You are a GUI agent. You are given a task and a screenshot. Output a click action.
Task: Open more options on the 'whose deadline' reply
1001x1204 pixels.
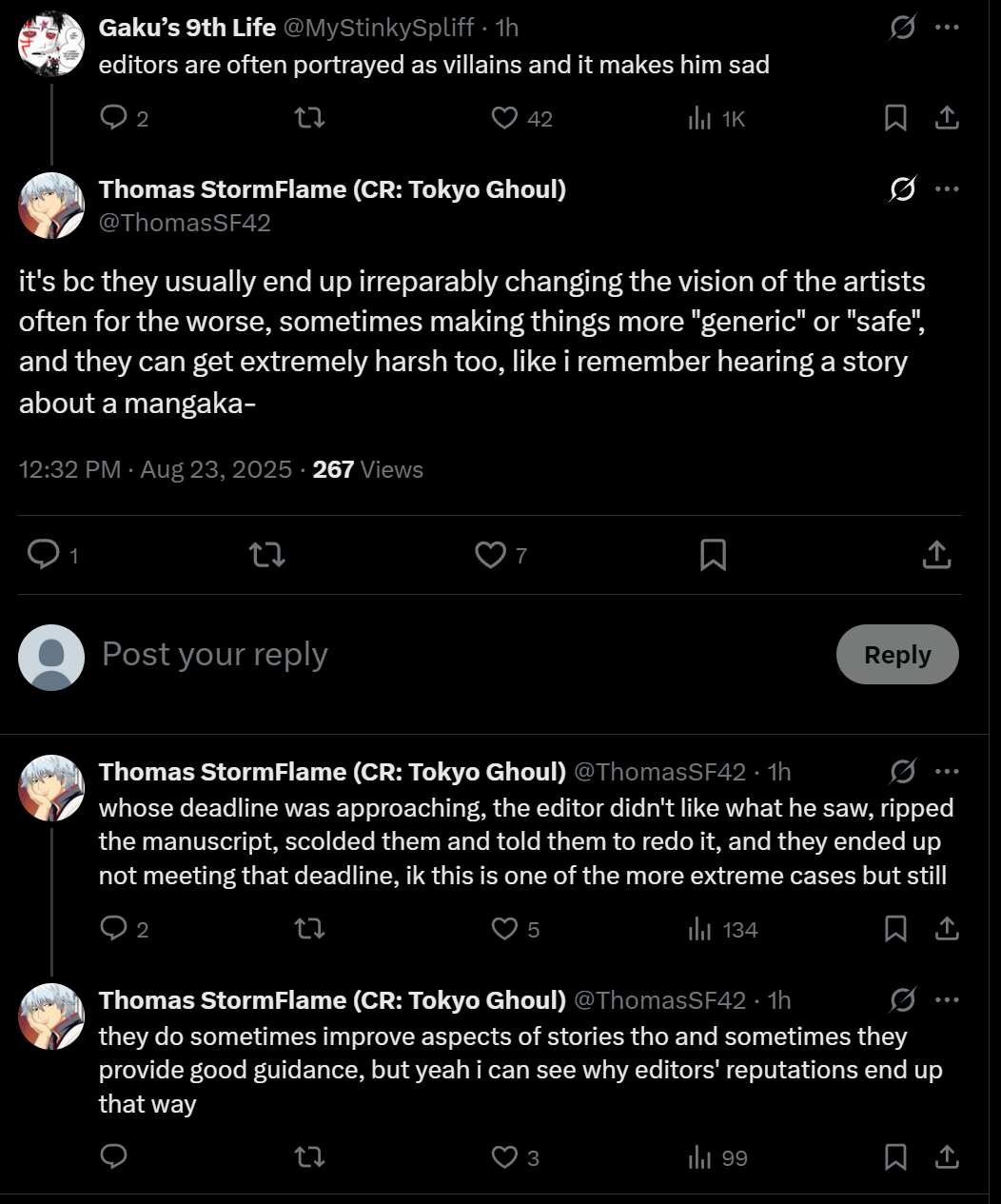click(947, 772)
